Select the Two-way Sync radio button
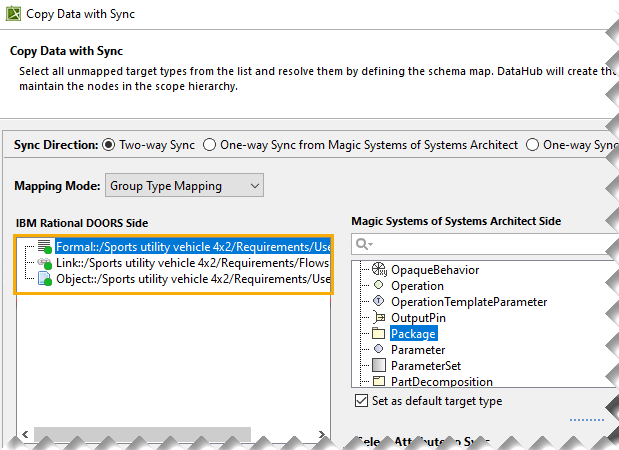The height and width of the screenshot is (450, 619). pyautogui.click(x=108, y=145)
